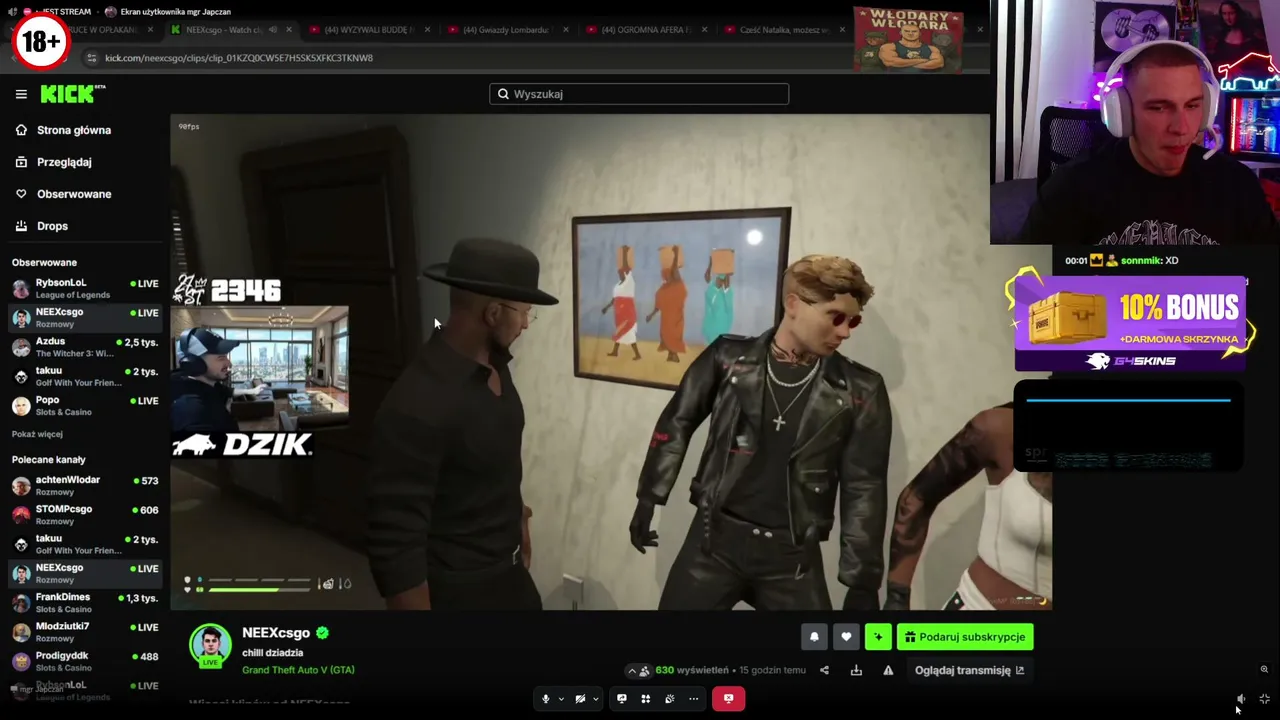Click Podaruj subskrypcje button
Screen dimensions: 1280x720
coord(965,637)
